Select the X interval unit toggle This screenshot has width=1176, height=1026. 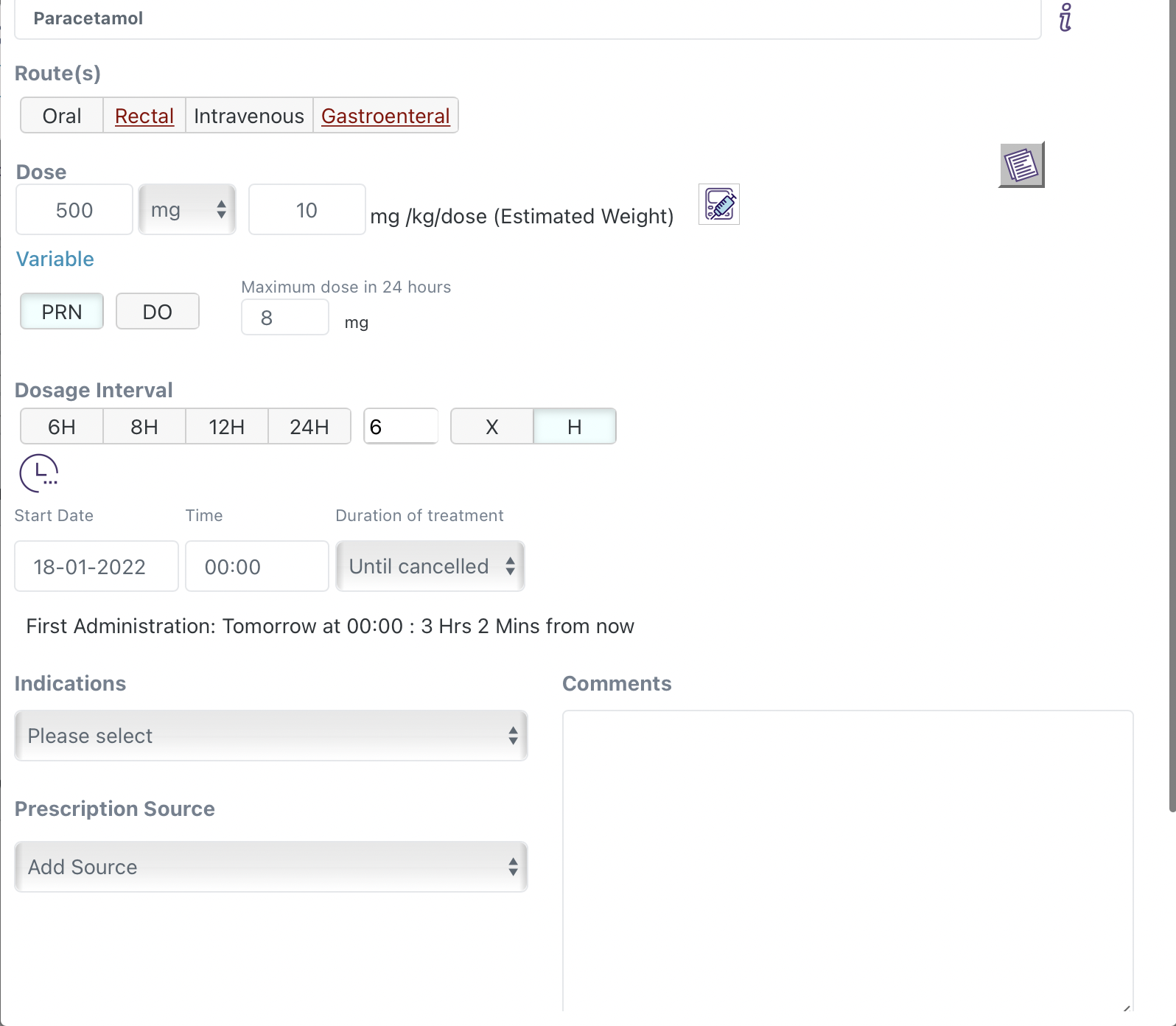[491, 427]
